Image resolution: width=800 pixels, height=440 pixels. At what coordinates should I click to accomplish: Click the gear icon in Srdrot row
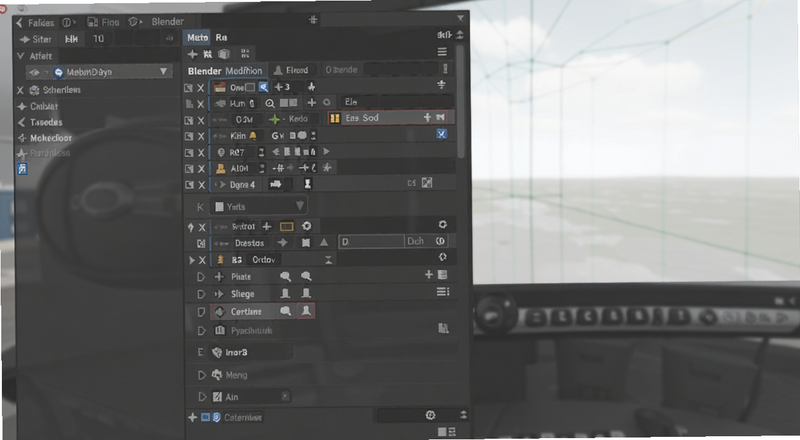click(307, 226)
